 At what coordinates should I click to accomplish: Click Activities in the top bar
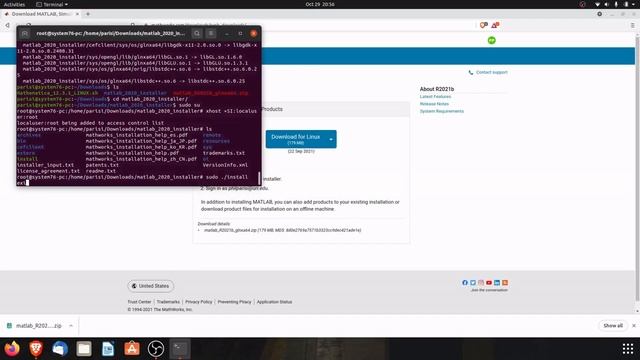(14, 4)
